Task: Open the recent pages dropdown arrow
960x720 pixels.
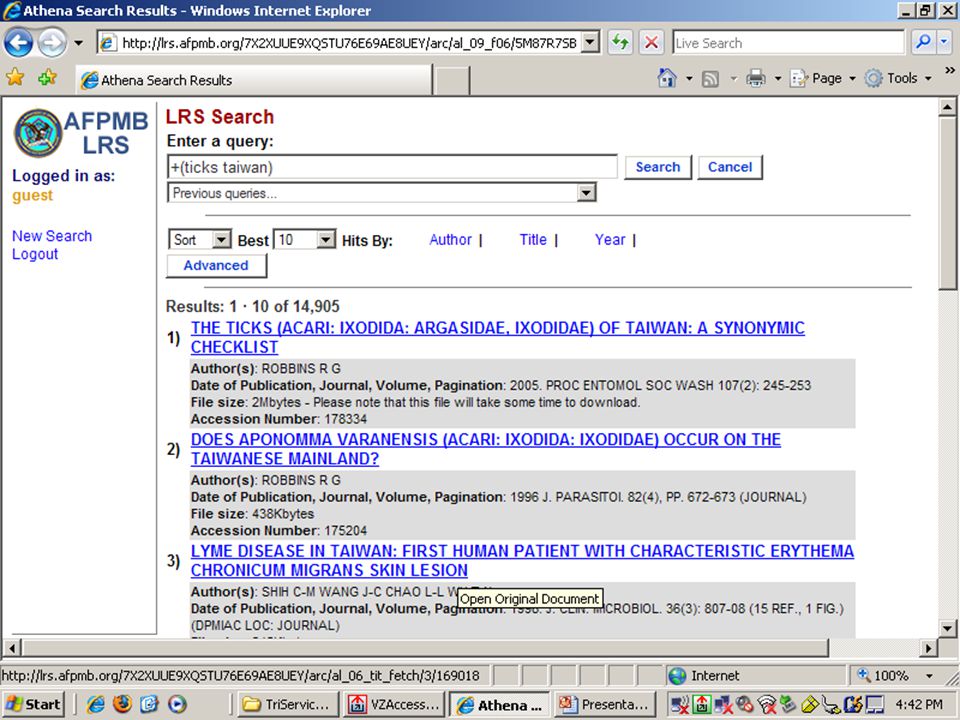Action: click(78, 43)
